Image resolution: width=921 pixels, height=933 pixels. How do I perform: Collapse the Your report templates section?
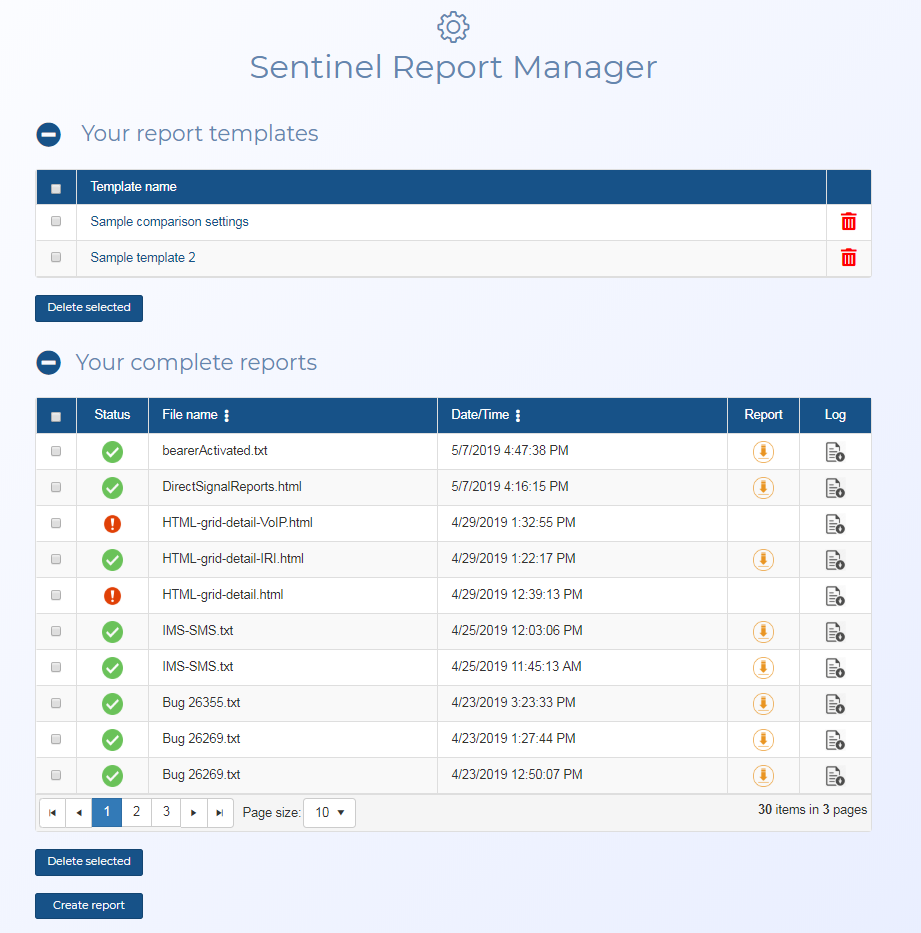pos(49,135)
